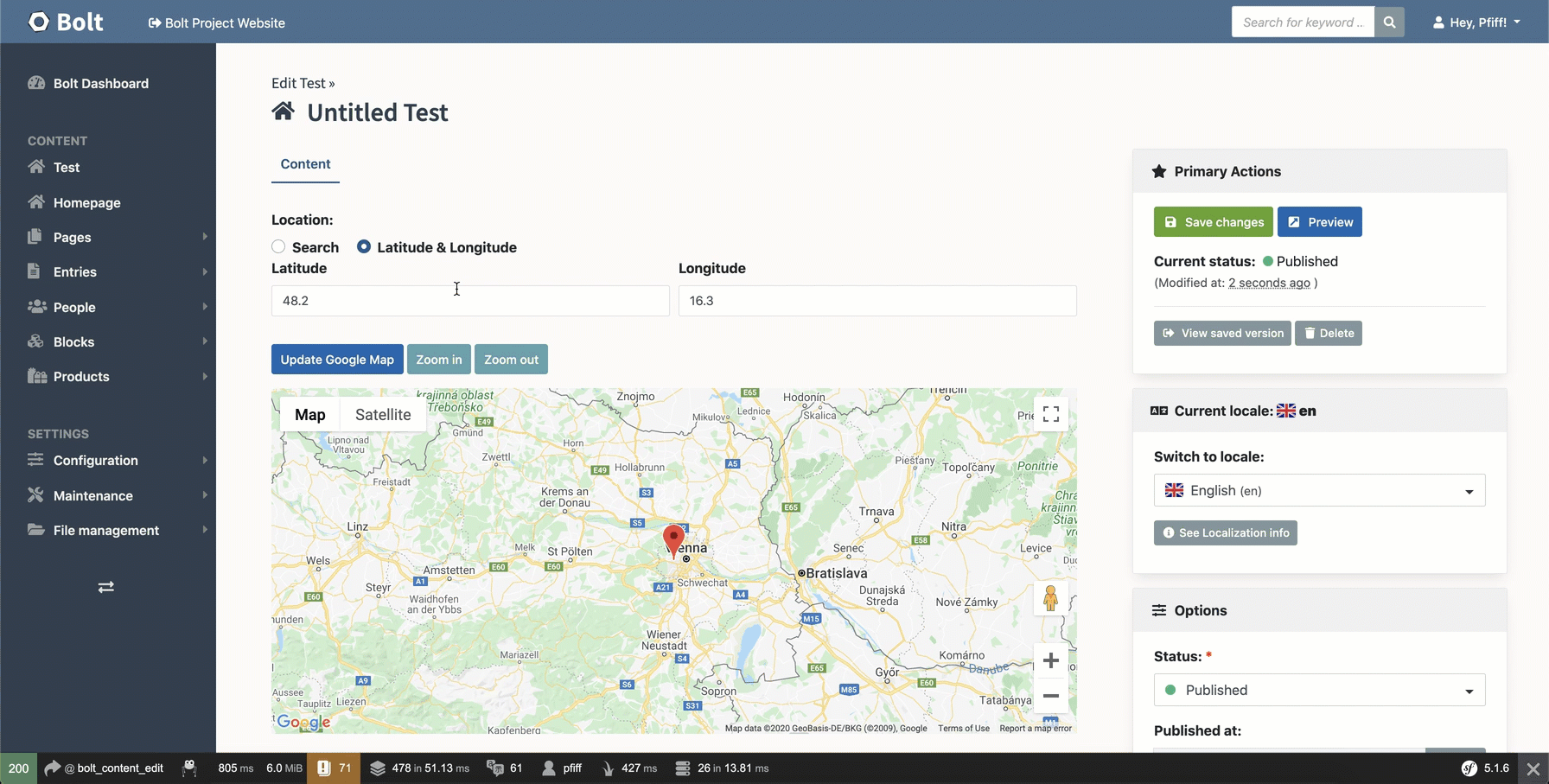Click the Preview button

coord(1320,222)
